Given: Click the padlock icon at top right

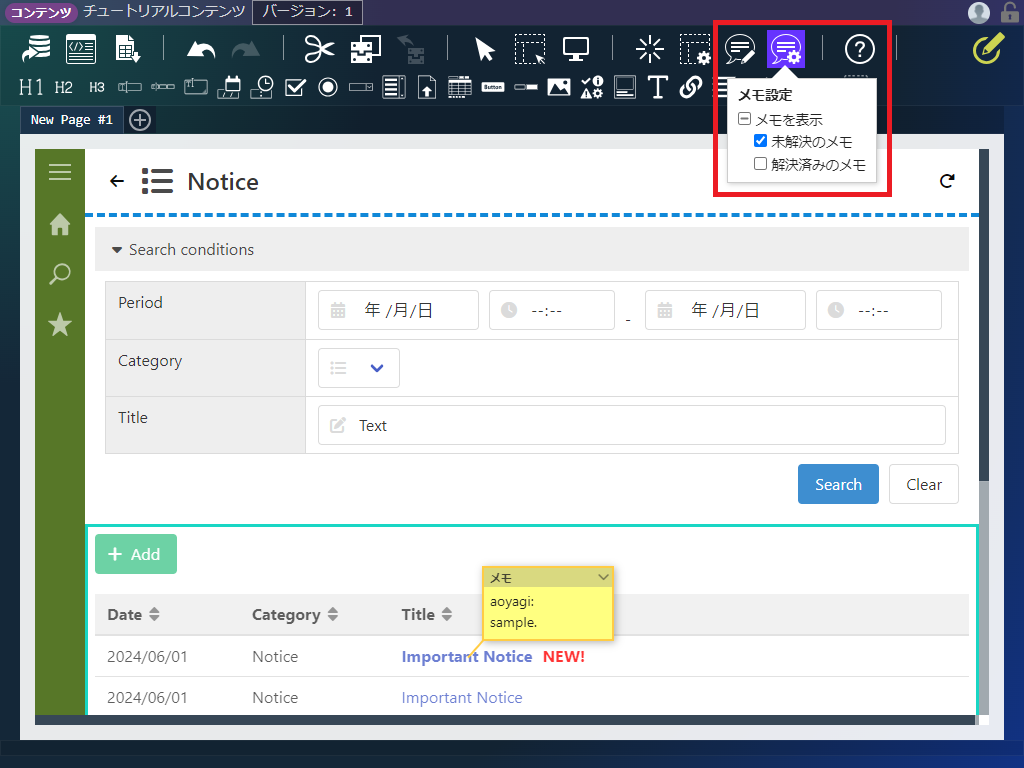Looking at the screenshot, I should pos(1010,12).
